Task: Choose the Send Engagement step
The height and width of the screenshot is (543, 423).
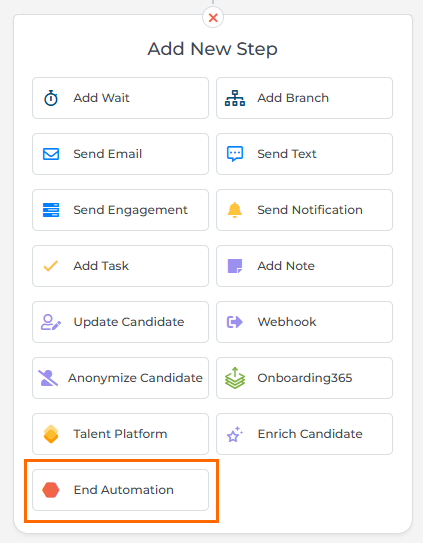Action: tap(121, 210)
